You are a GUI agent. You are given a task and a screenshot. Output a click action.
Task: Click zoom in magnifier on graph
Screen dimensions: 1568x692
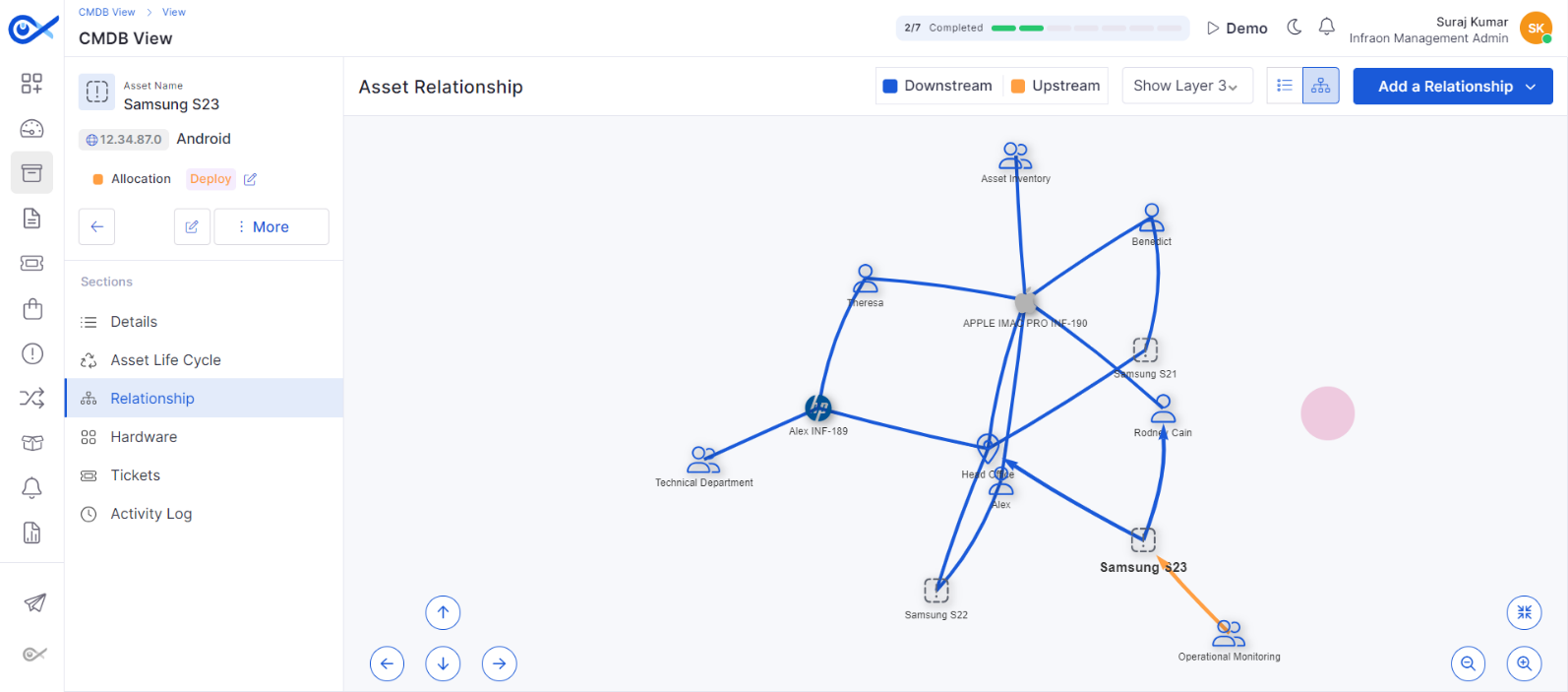click(x=1524, y=663)
